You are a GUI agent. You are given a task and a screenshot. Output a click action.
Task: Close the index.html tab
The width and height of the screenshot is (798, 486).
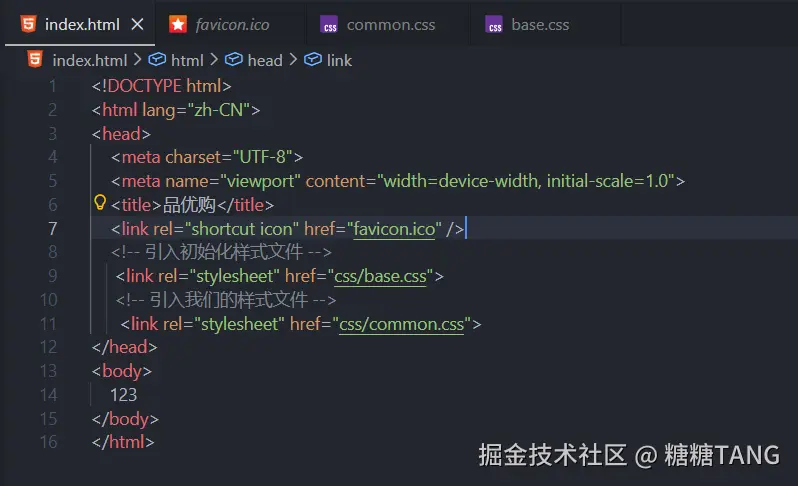pyautogui.click(x=137, y=24)
